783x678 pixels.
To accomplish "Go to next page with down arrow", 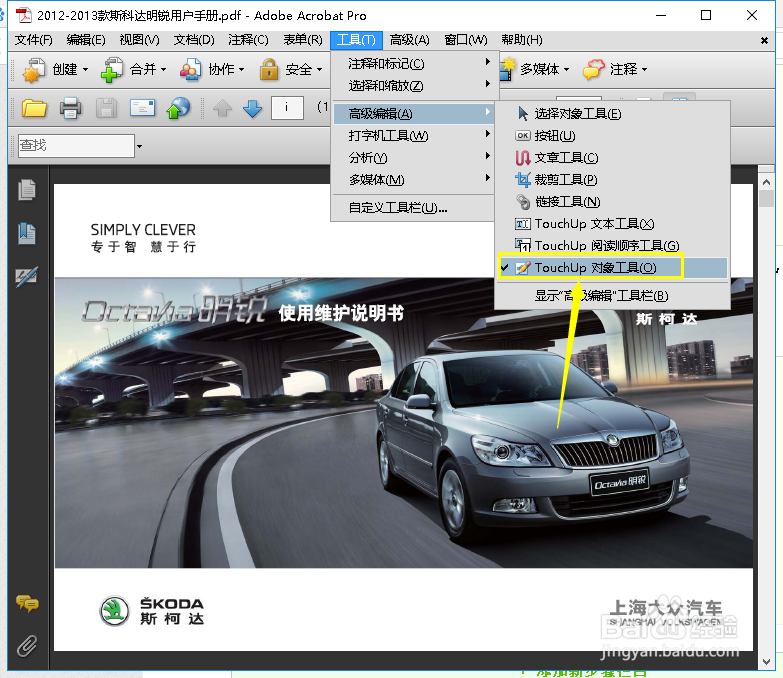I will tap(253, 108).
